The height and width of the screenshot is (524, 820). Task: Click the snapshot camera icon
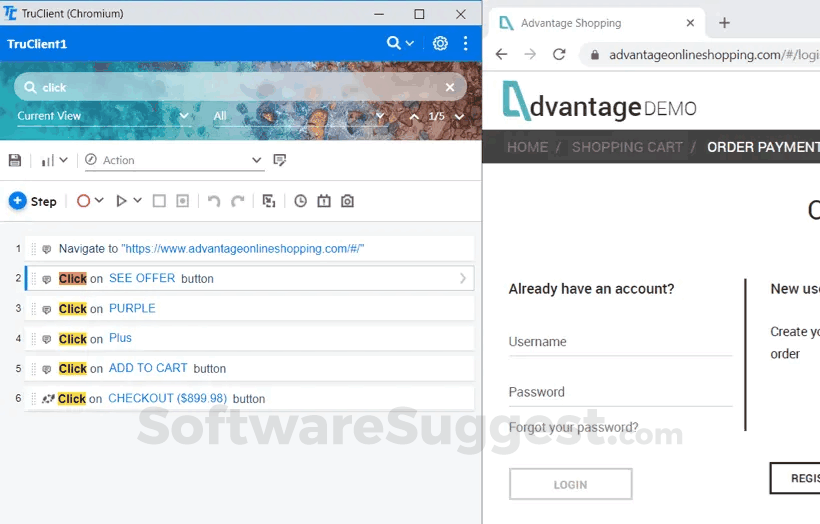pos(347,201)
